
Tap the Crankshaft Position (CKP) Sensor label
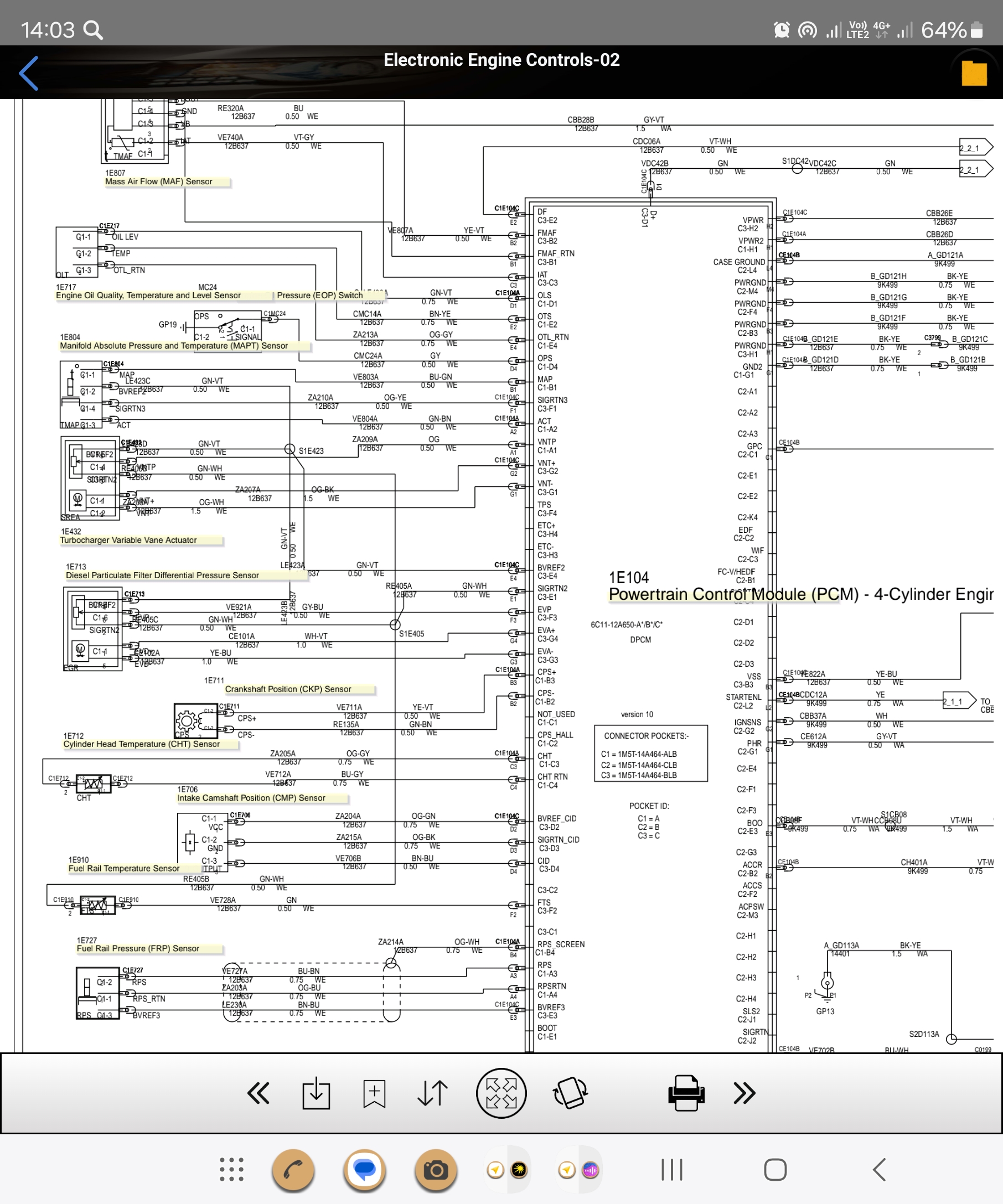[288, 689]
